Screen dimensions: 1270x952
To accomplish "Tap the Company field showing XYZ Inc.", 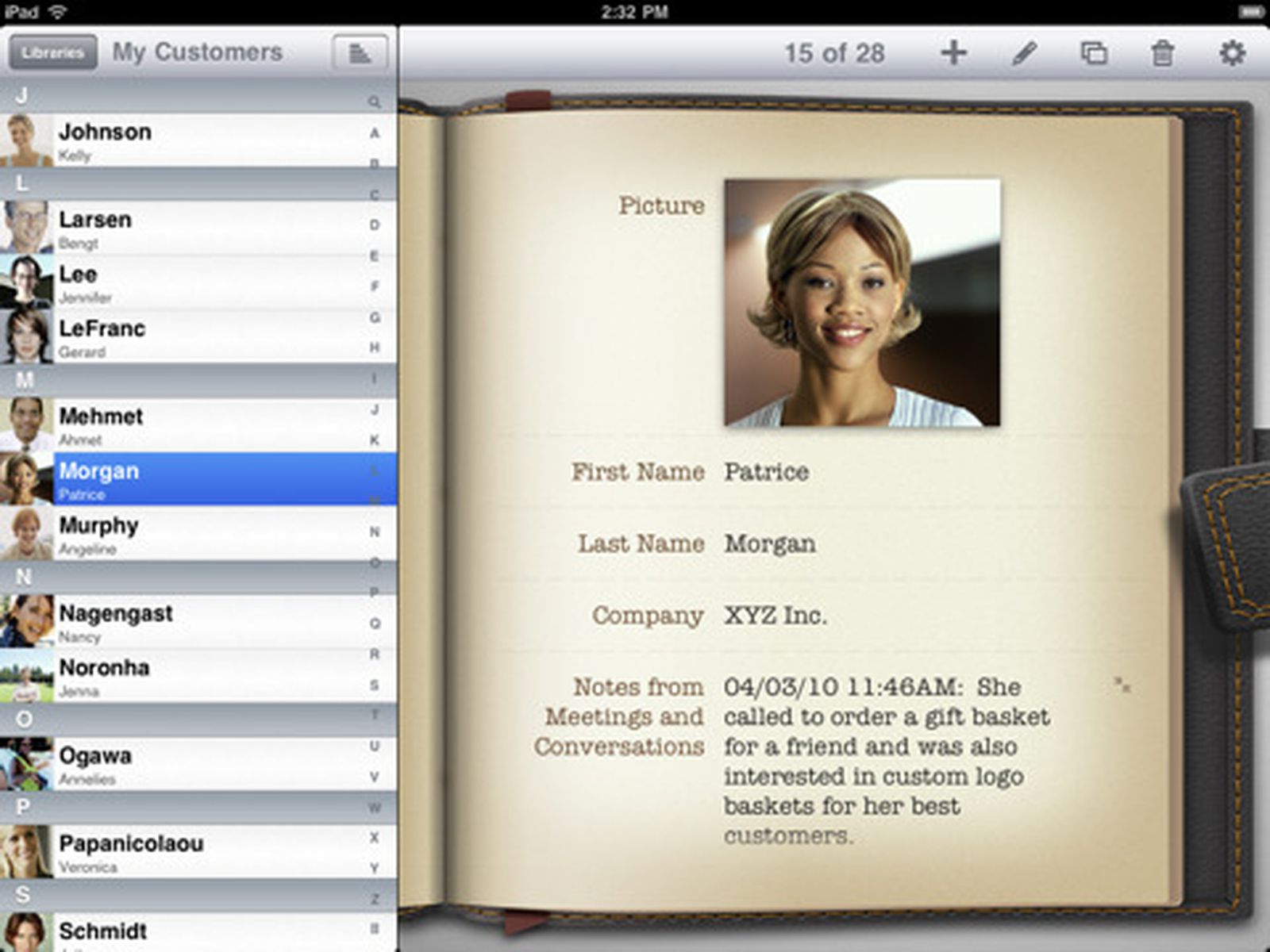I will 775,615.
